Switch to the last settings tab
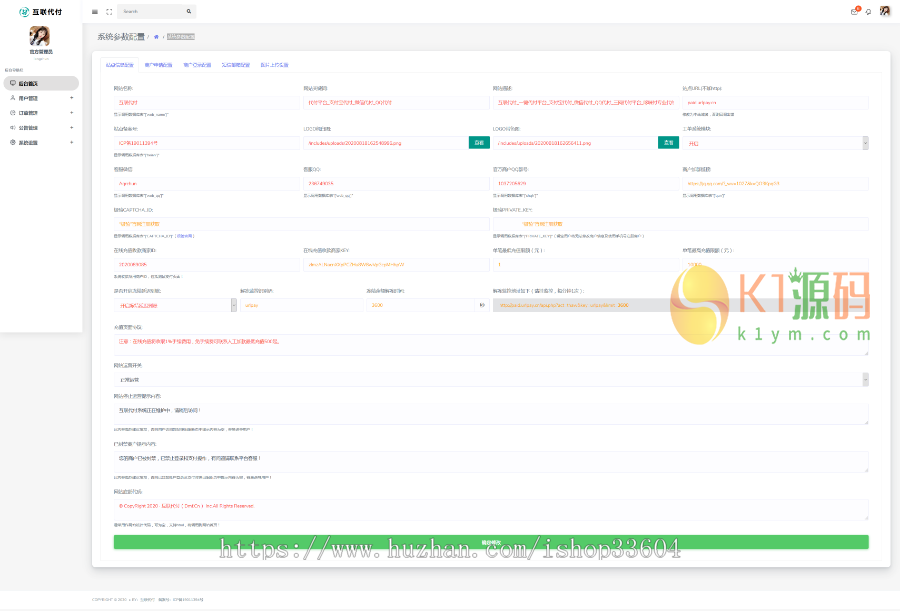Viewport: 900px width, 611px height. click(274, 64)
